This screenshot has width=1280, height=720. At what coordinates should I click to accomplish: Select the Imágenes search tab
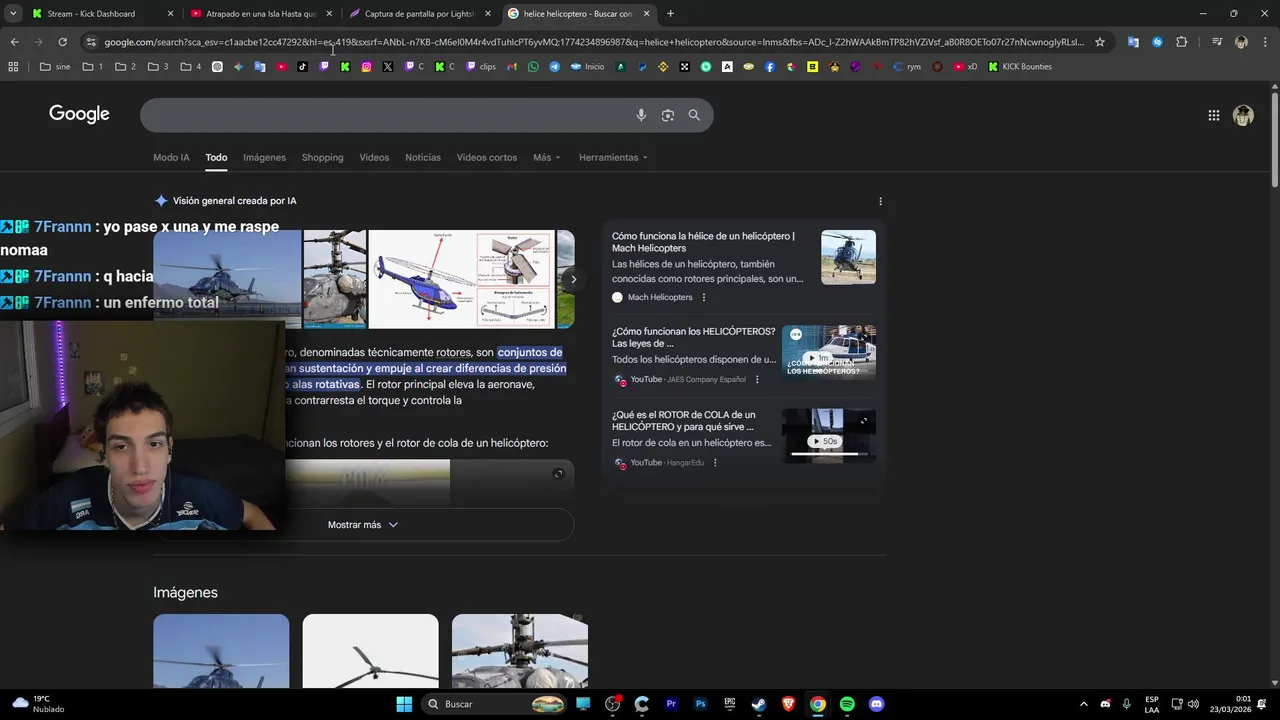[x=264, y=157]
